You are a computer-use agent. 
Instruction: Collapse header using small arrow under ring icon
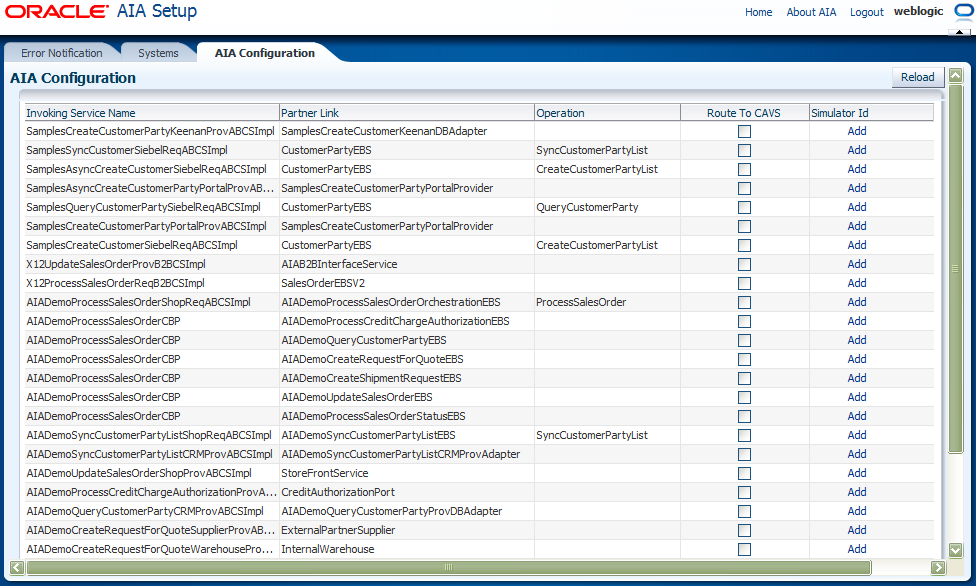[960, 31]
